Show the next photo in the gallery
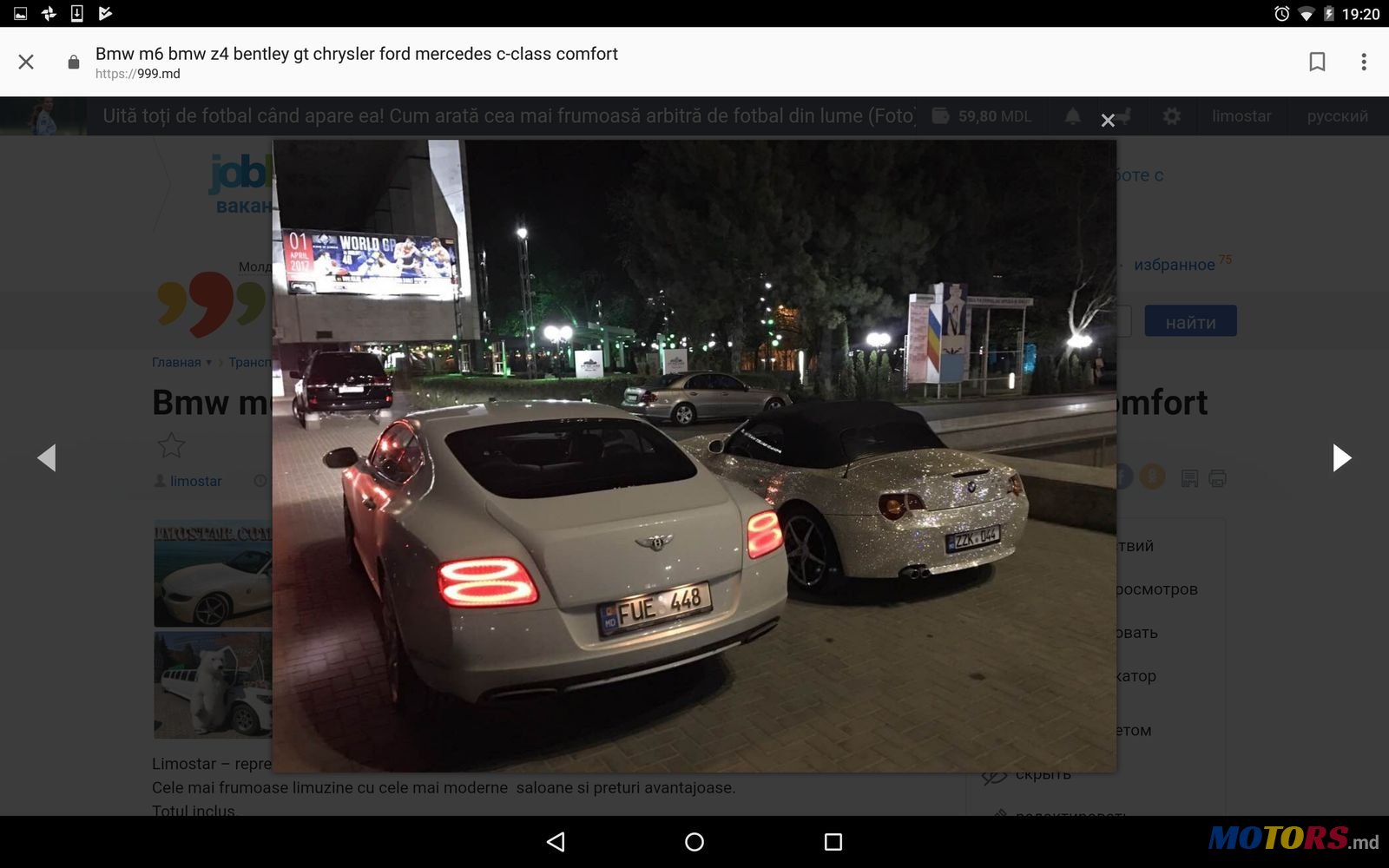Screen dimensions: 1389x868 (1341, 457)
